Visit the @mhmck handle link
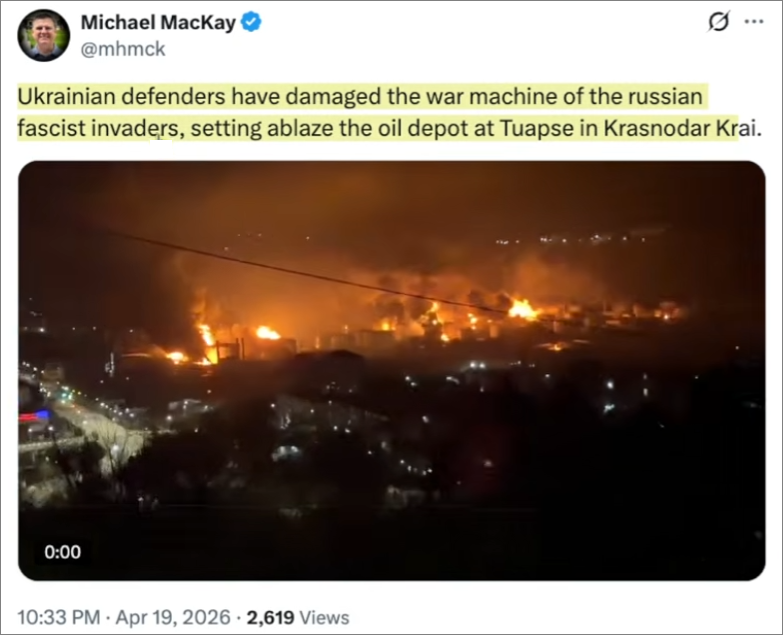This screenshot has height=635, width=783. [123, 49]
